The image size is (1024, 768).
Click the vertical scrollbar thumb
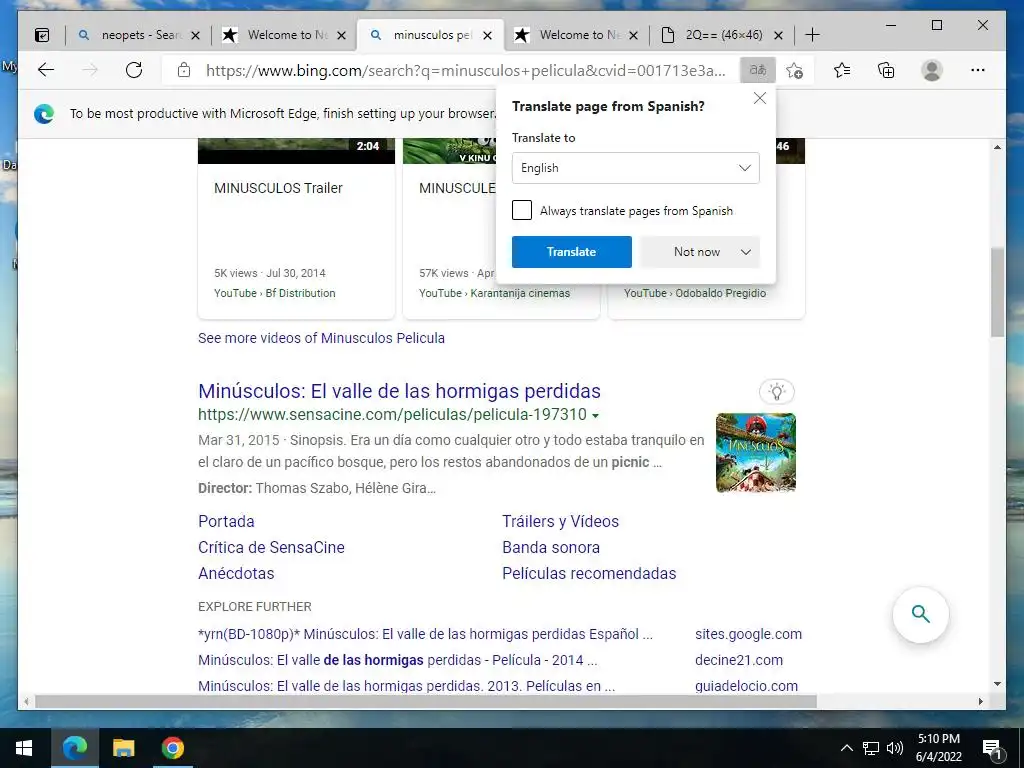[997, 292]
